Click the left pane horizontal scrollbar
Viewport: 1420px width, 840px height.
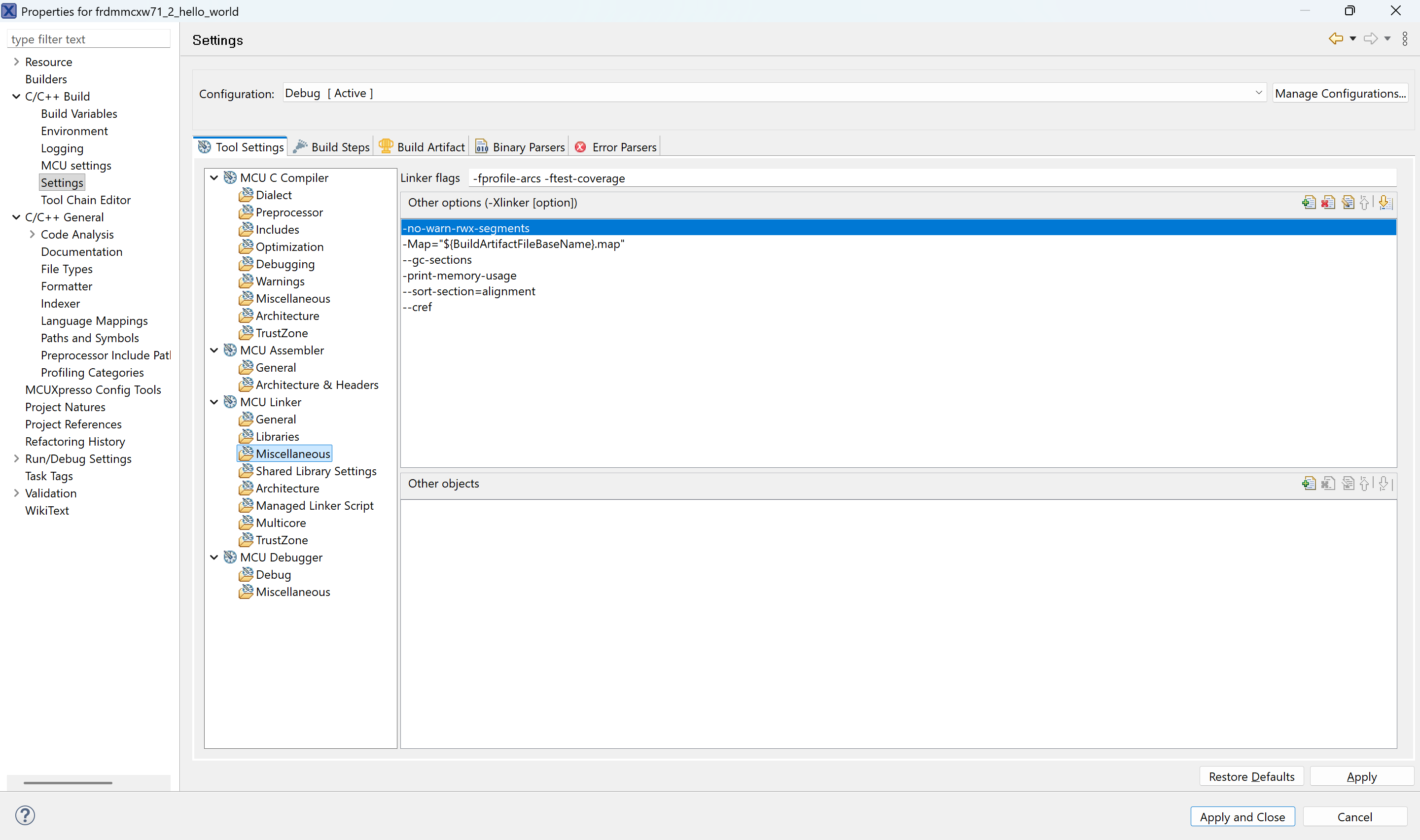coord(68,783)
